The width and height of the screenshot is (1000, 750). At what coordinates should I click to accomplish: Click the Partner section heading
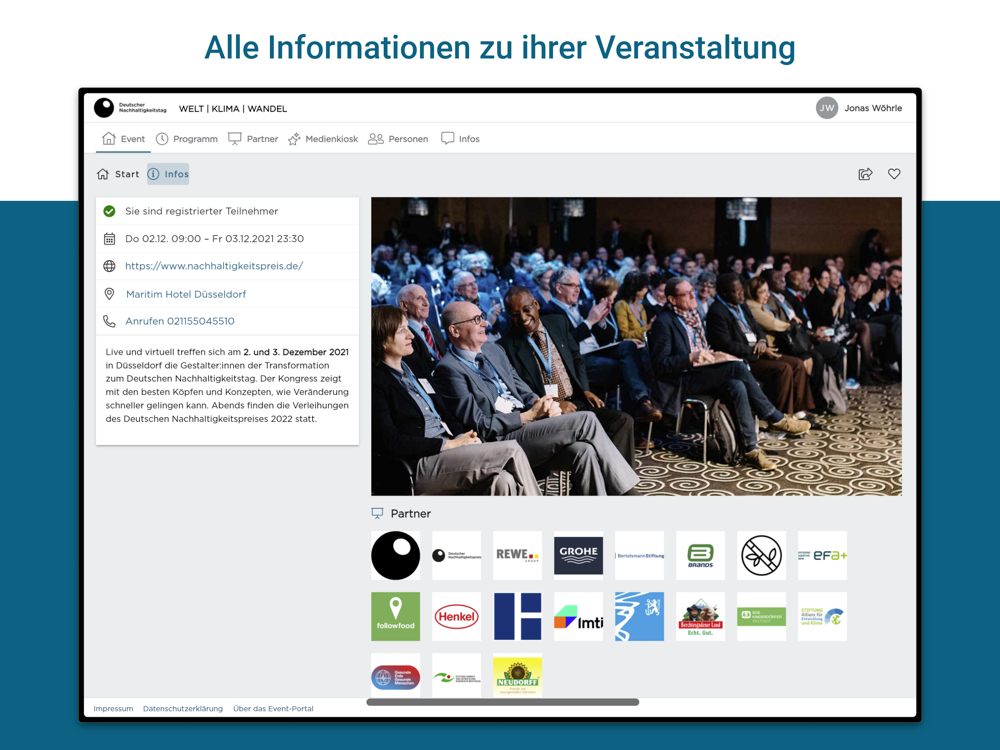401,513
